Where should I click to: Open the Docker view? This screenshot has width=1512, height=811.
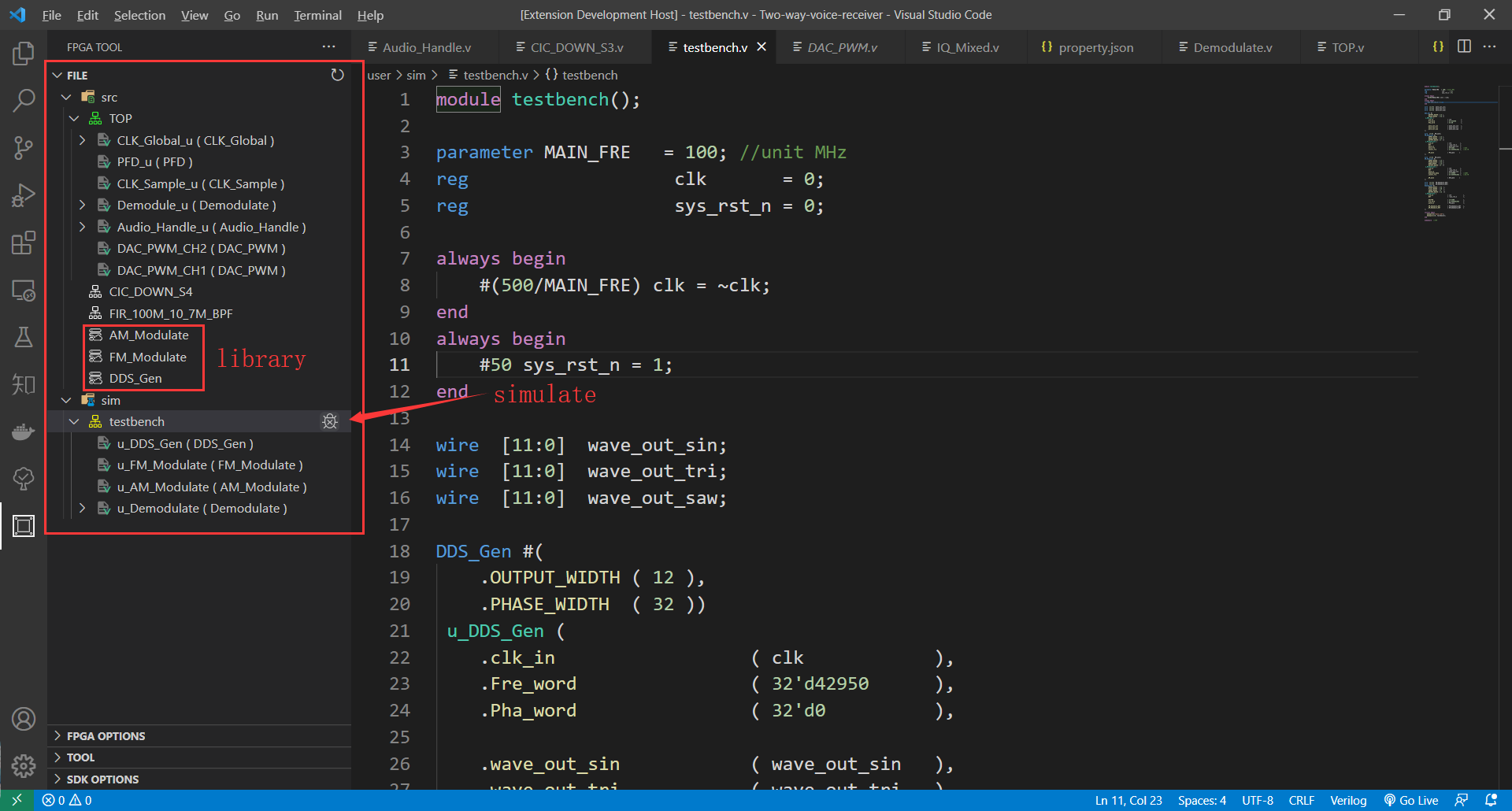pyautogui.click(x=24, y=431)
